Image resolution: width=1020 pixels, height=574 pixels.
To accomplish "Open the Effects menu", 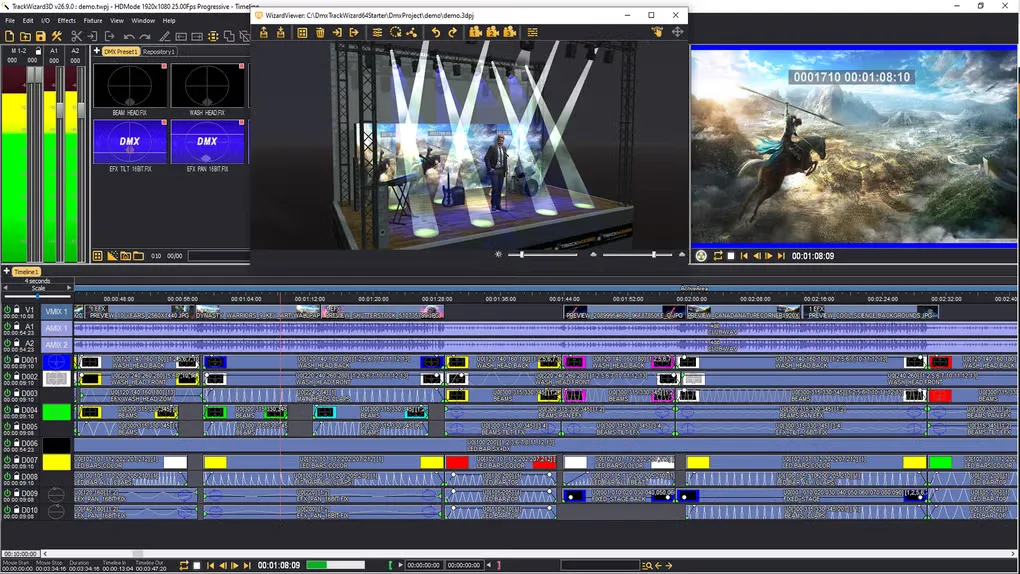I will pyautogui.click(x=66, y=21).
